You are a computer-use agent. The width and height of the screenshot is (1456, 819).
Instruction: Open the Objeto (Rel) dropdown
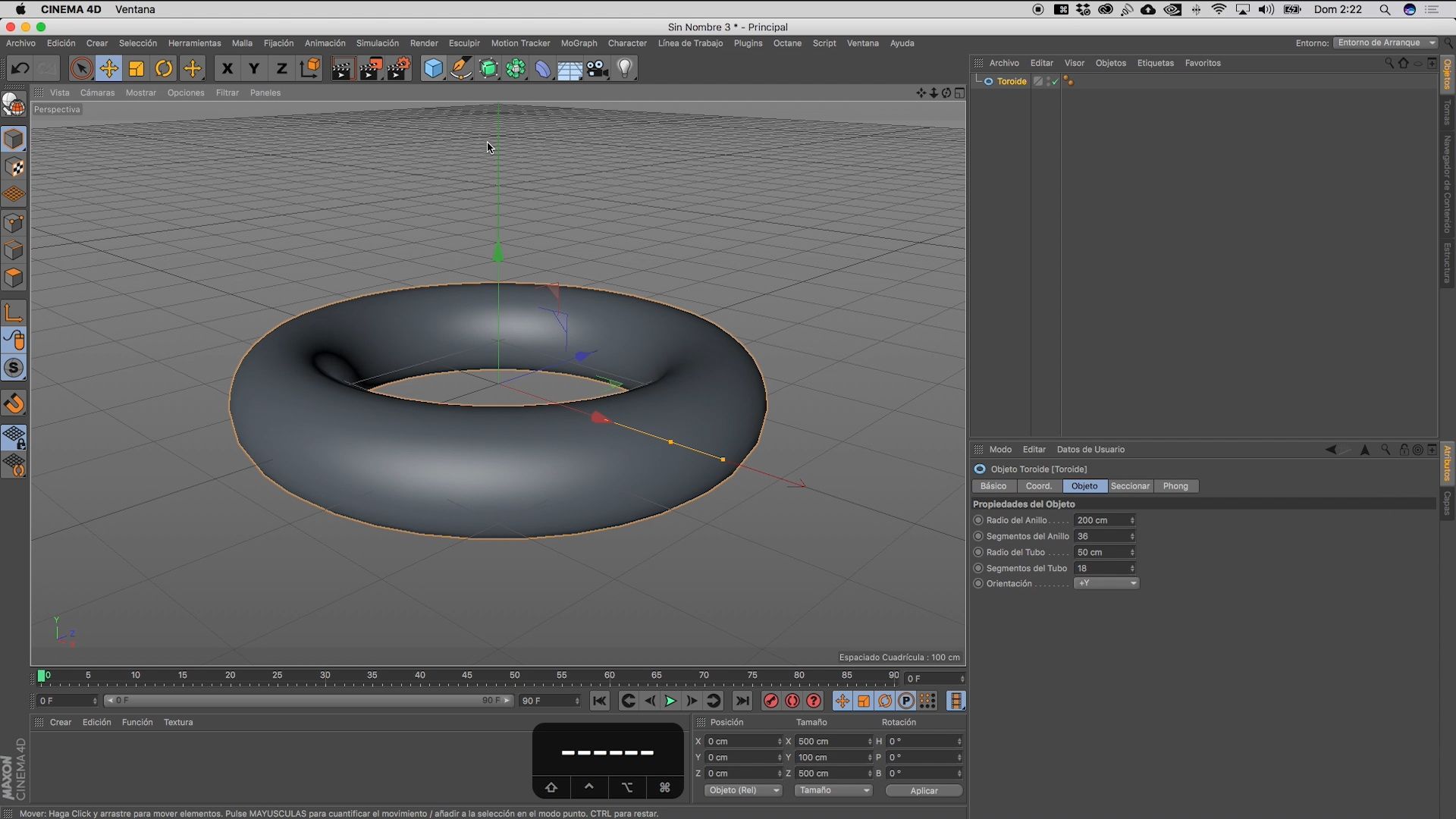pos(743,790)
